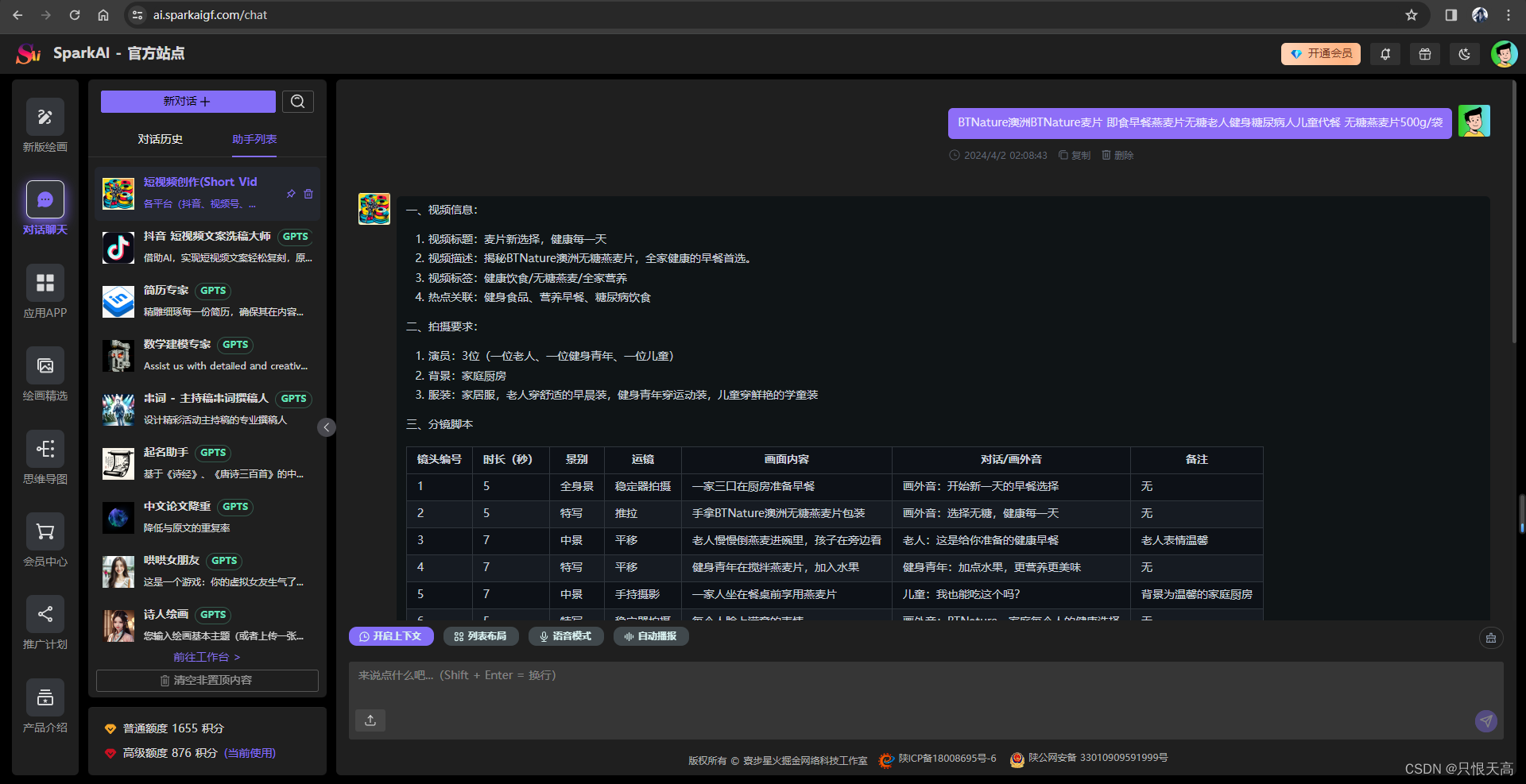Switch to the 助手列表 tab
This screenshot has height=784, width=1526.
coord(254,139)
